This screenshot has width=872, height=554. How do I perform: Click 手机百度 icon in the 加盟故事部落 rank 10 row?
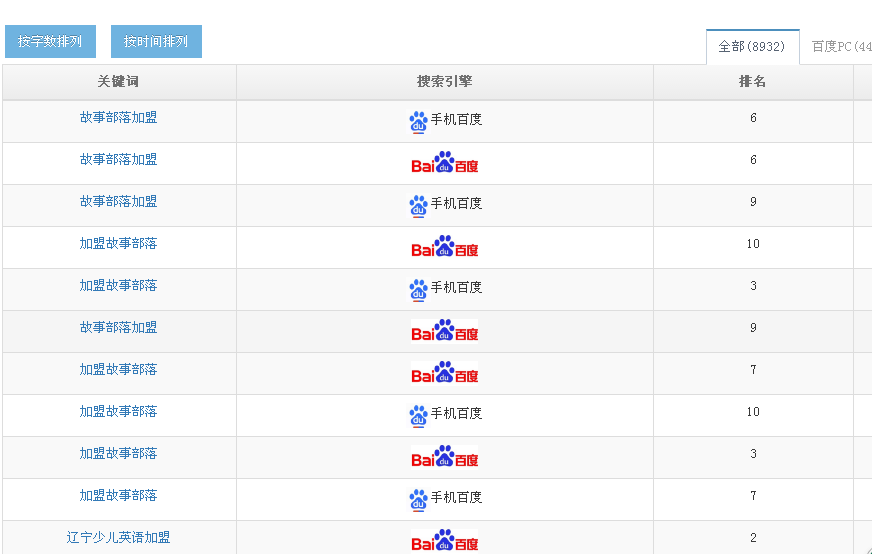pos(445,415)
